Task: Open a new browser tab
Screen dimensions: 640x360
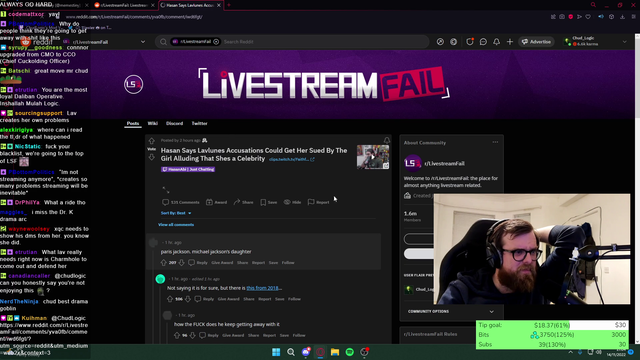Action: (x=229, y=5)
